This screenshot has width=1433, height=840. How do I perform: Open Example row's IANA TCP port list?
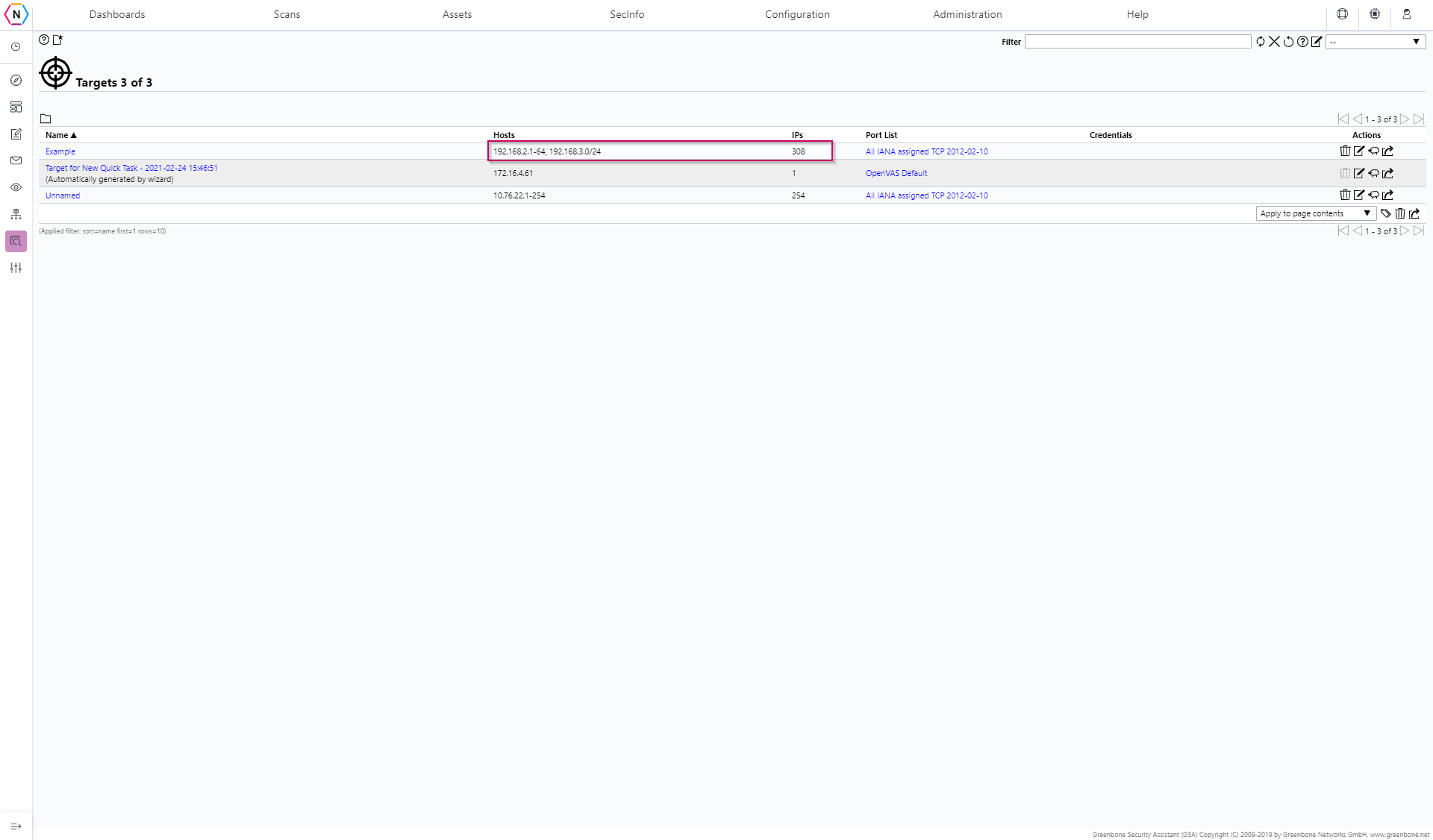pyautogui.click(x=926, y=151)
